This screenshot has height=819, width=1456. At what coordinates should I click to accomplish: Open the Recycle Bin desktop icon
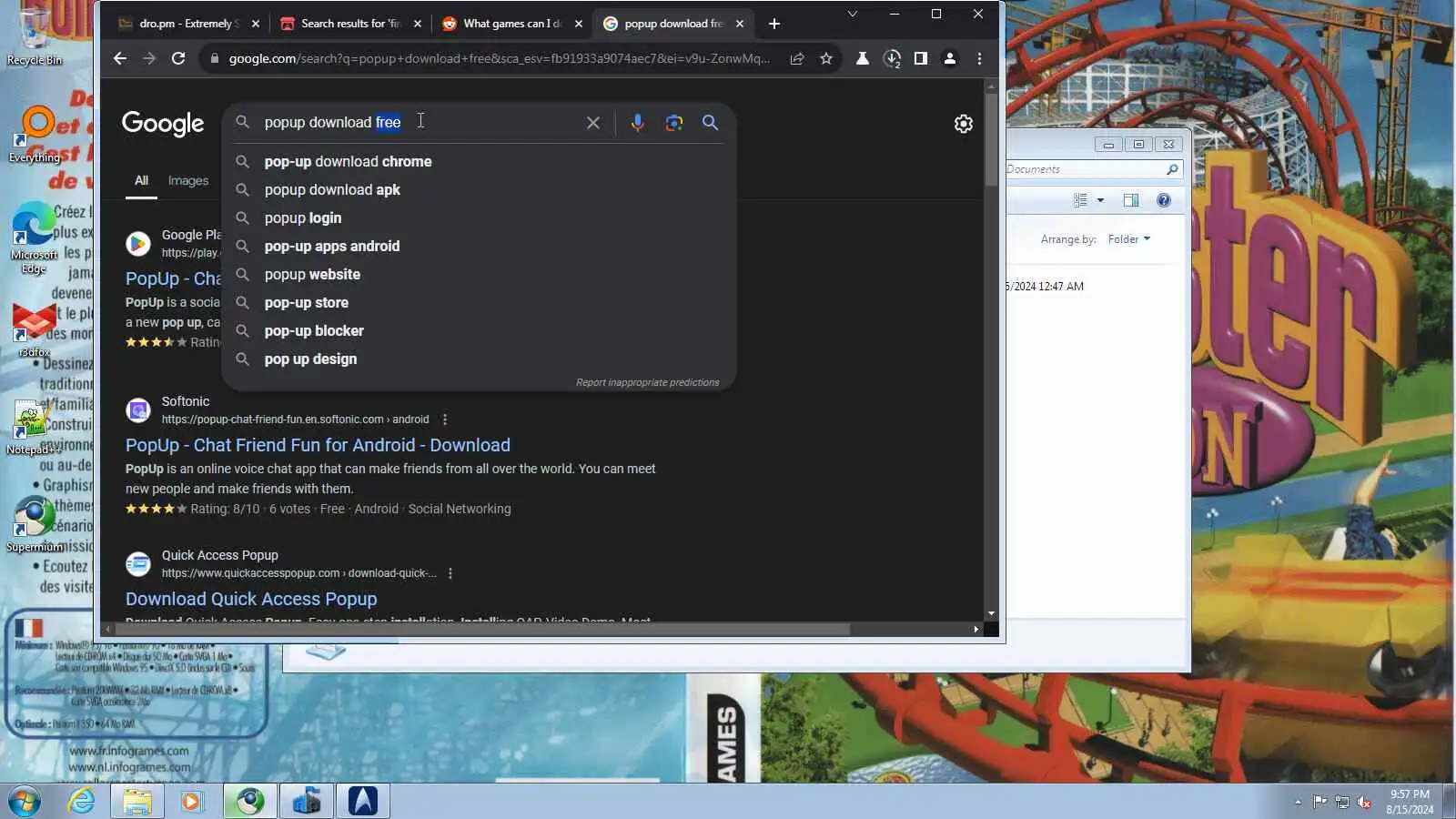[x=35, y=36]
